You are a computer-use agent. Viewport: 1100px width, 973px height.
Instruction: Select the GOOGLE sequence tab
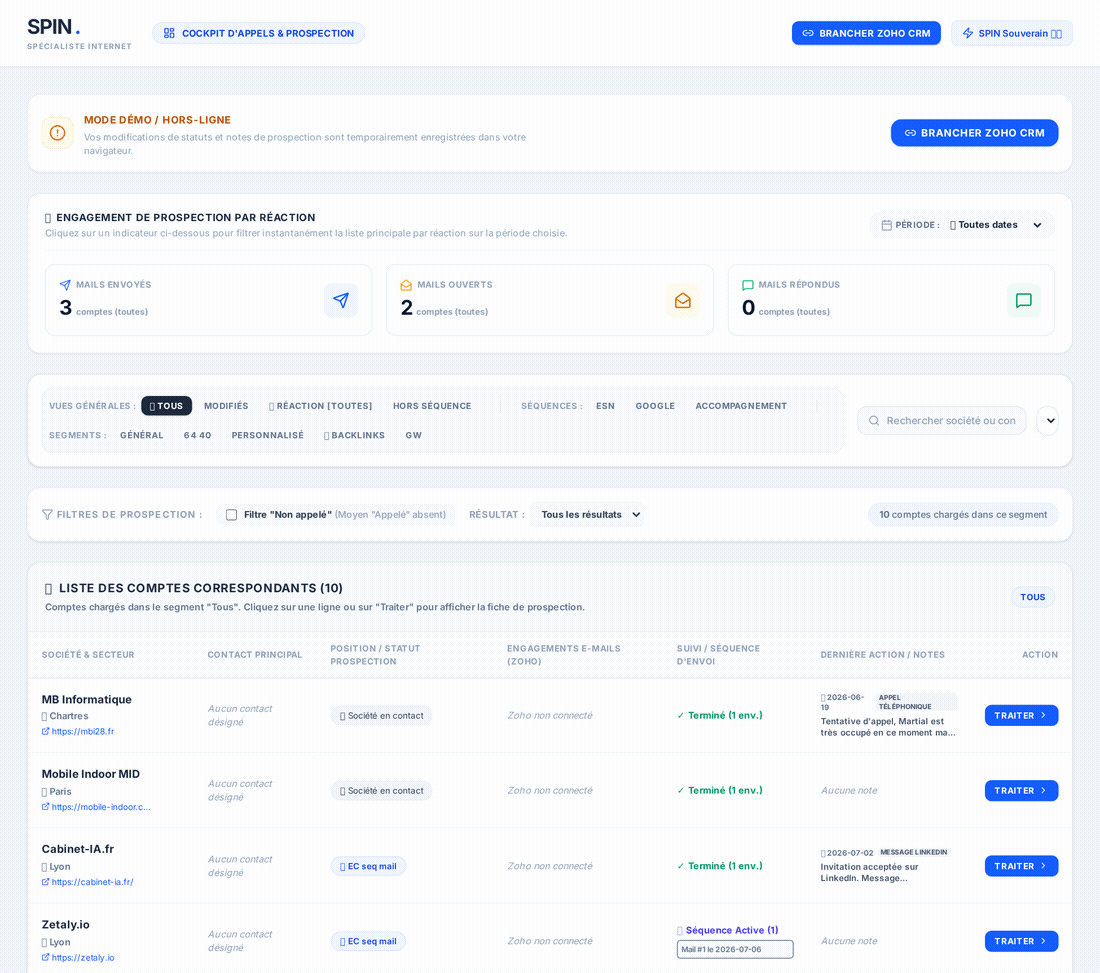click(x=655, y=405)
